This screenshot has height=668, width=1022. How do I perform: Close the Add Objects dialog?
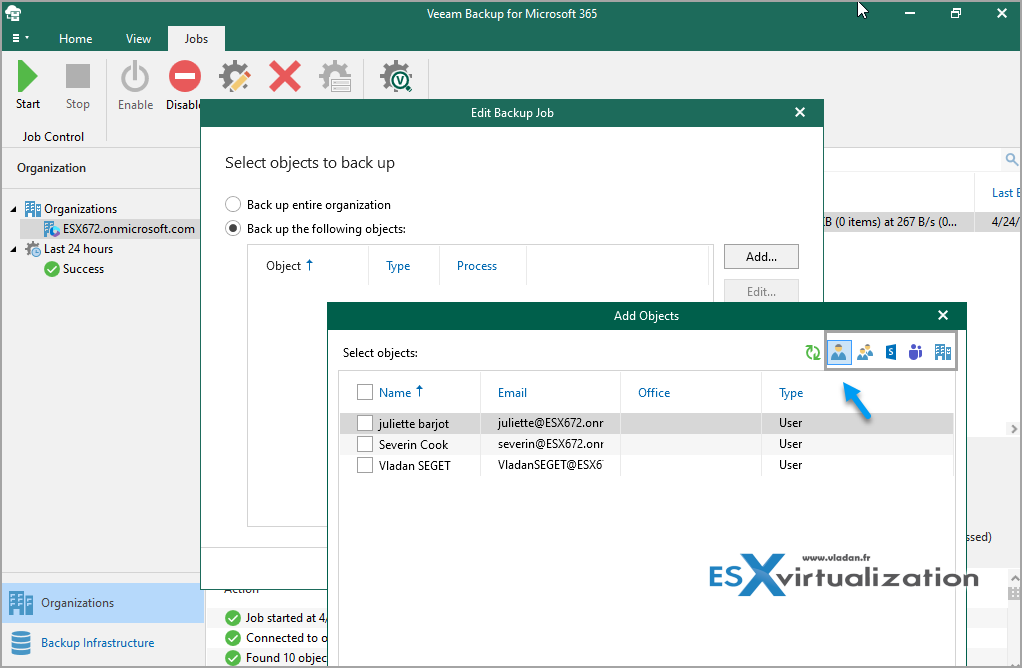[942, 315]
